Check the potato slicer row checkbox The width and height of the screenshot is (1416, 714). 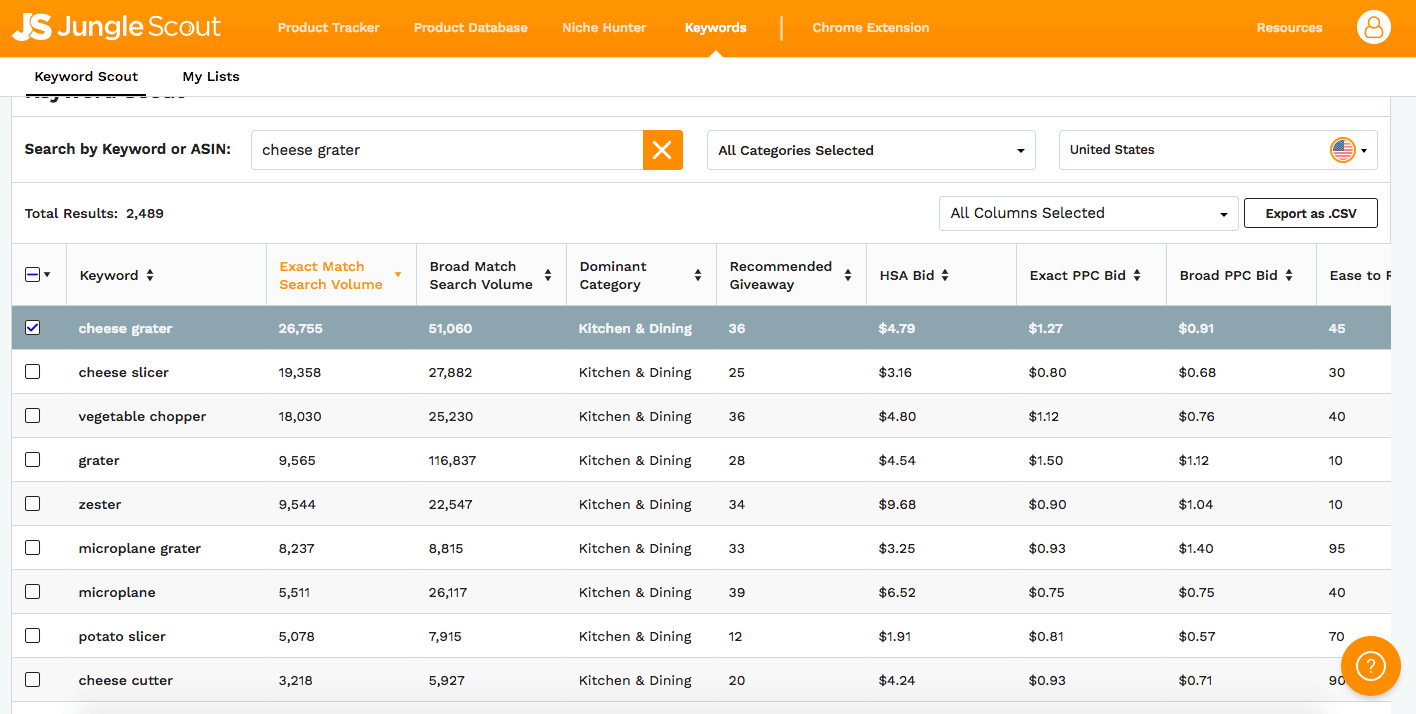[32, 636]
